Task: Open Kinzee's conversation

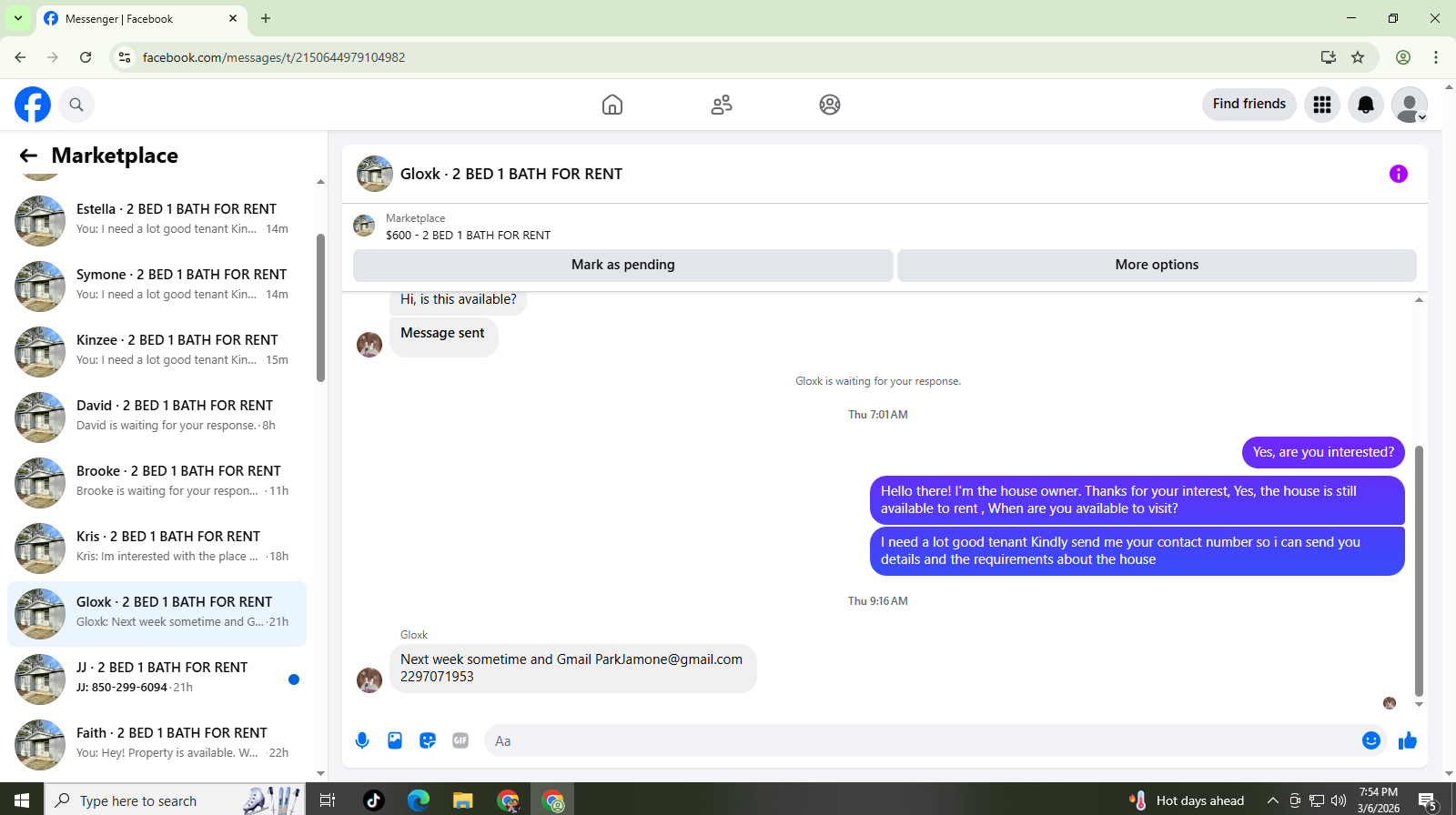Action: pyautogui.click(x=157, y=352)
